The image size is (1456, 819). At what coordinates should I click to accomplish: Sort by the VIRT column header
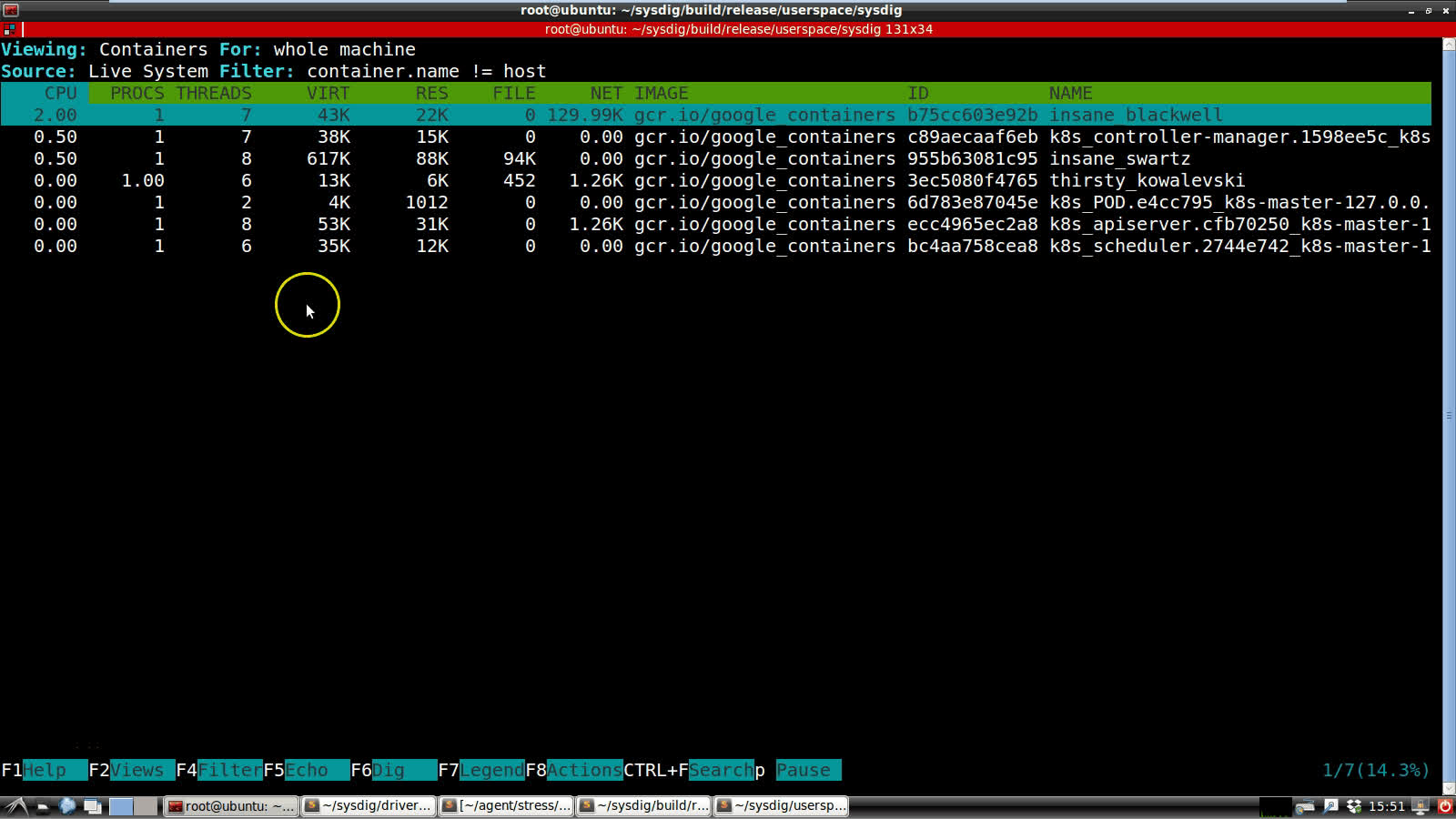point(329,93)
